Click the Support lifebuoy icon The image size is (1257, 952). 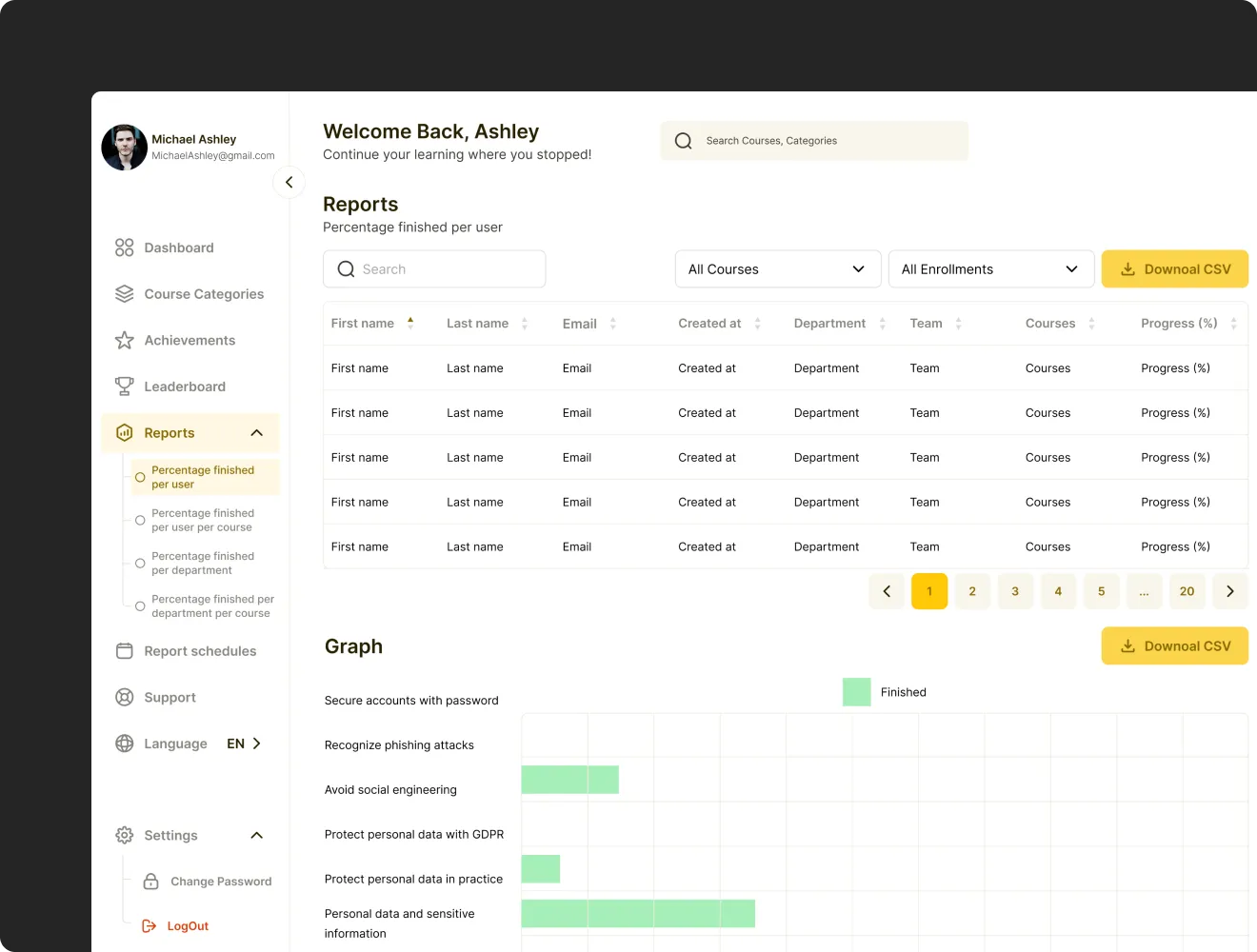tap(124, 698)
